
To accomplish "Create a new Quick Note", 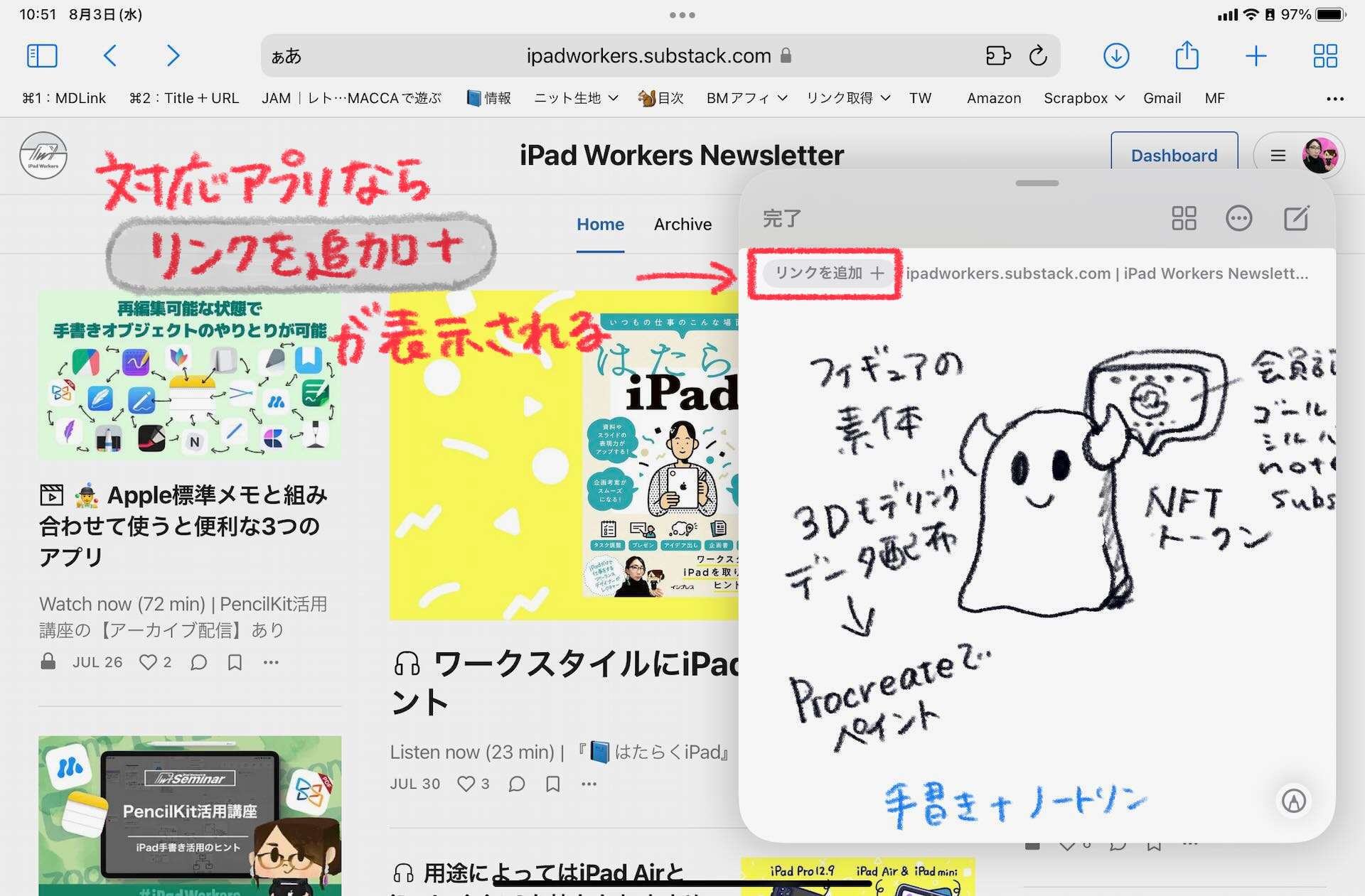I will [1296, 218].
